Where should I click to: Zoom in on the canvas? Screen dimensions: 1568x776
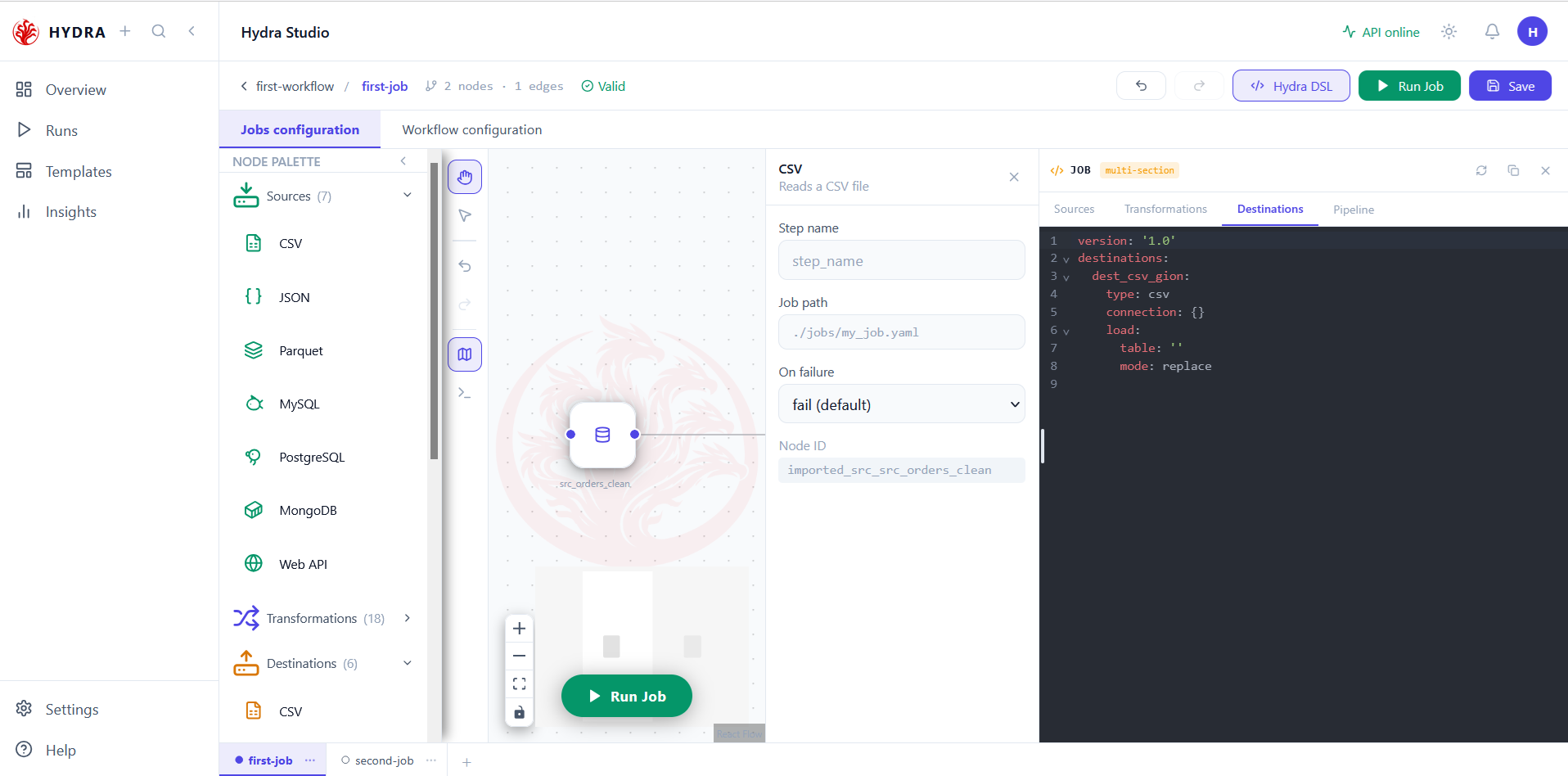click(x=519, y=629)
